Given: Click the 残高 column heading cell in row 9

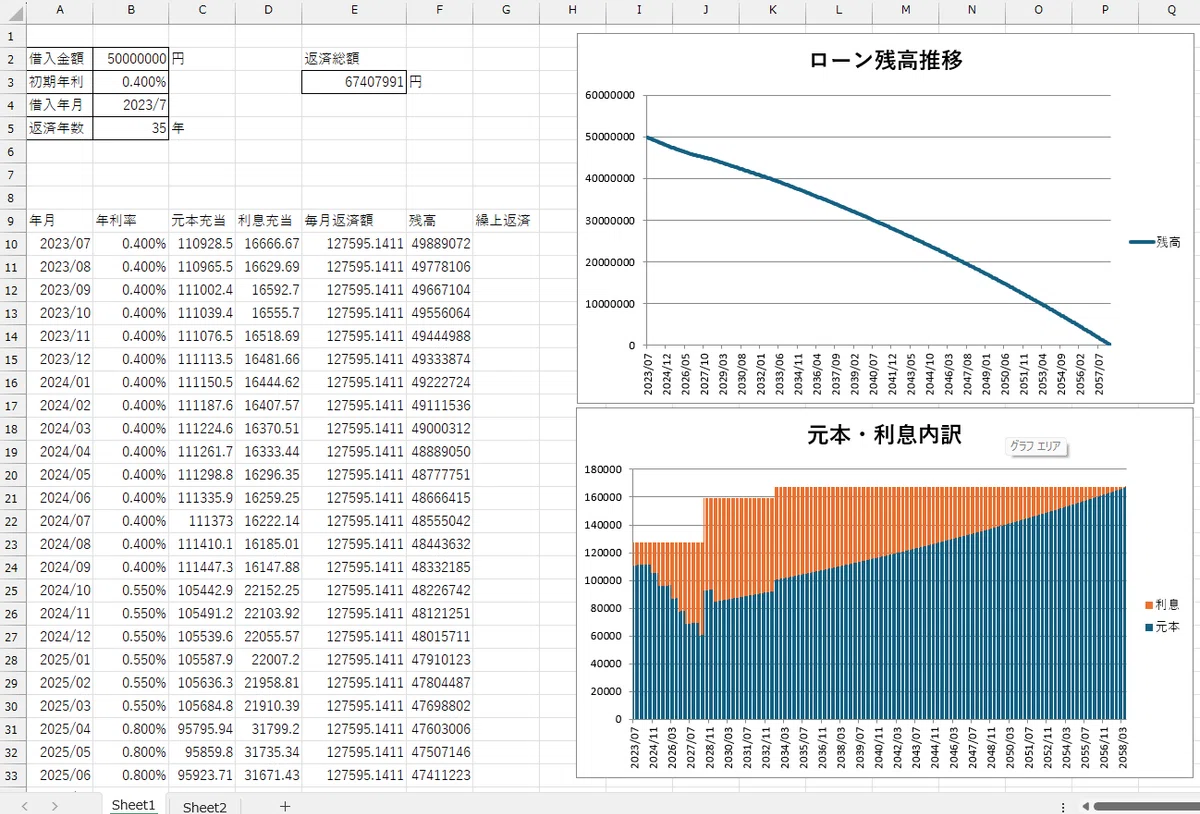Looking at the screenshot, I should (x=439, y=220).
